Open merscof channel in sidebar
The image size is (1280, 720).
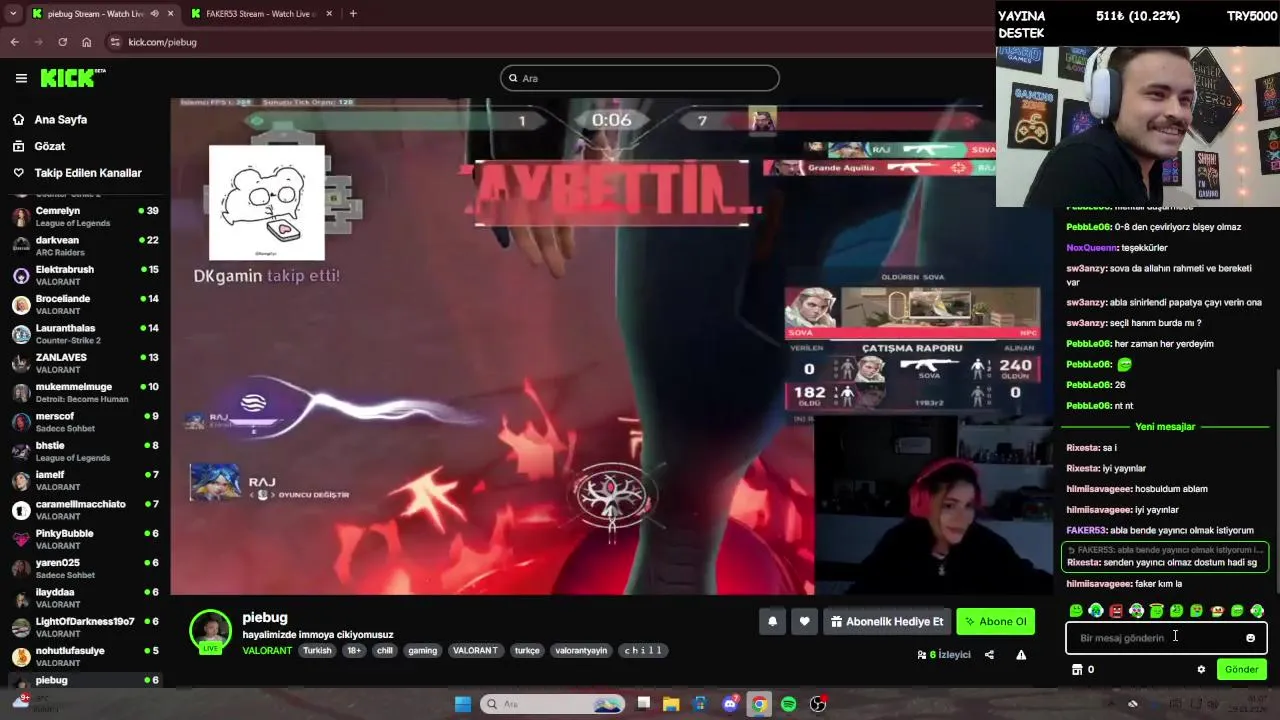(x=85, y=421)
